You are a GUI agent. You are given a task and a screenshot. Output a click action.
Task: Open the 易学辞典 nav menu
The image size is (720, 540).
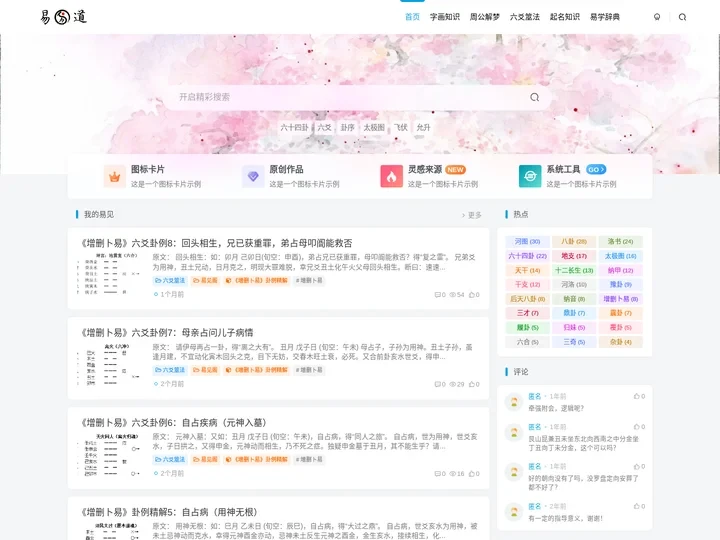click(605, 17)
